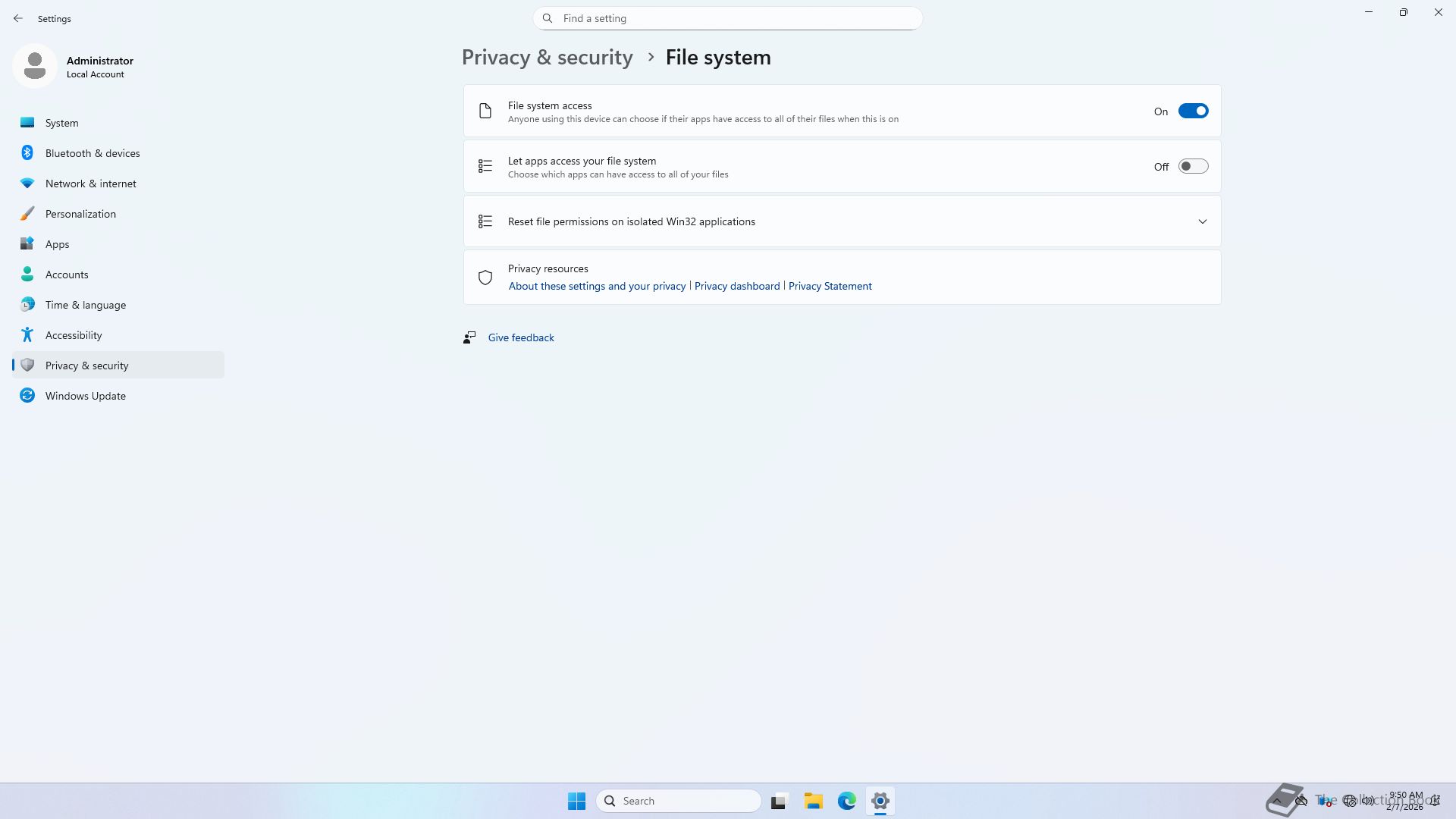The height and width of the screenshot is (819, 1456).
Task: Click the Windows Start button
Action: point(576,801)
